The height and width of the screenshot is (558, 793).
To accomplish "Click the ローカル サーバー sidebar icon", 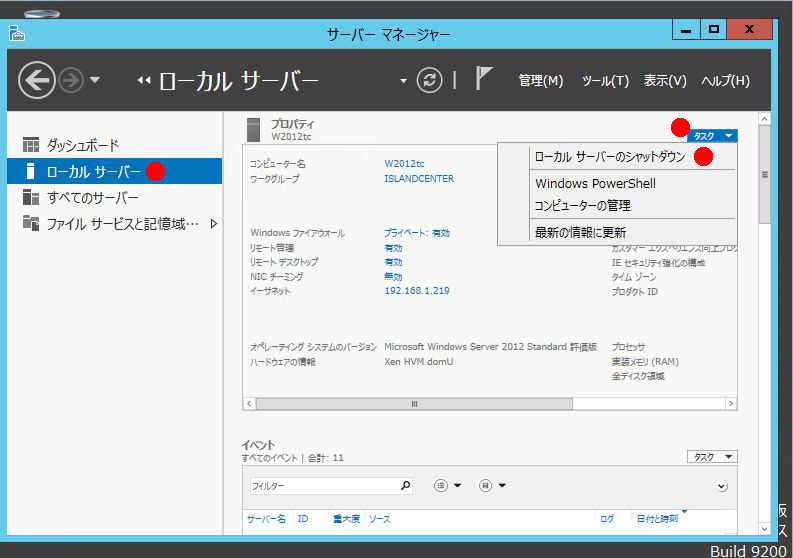I will (30, 171).
